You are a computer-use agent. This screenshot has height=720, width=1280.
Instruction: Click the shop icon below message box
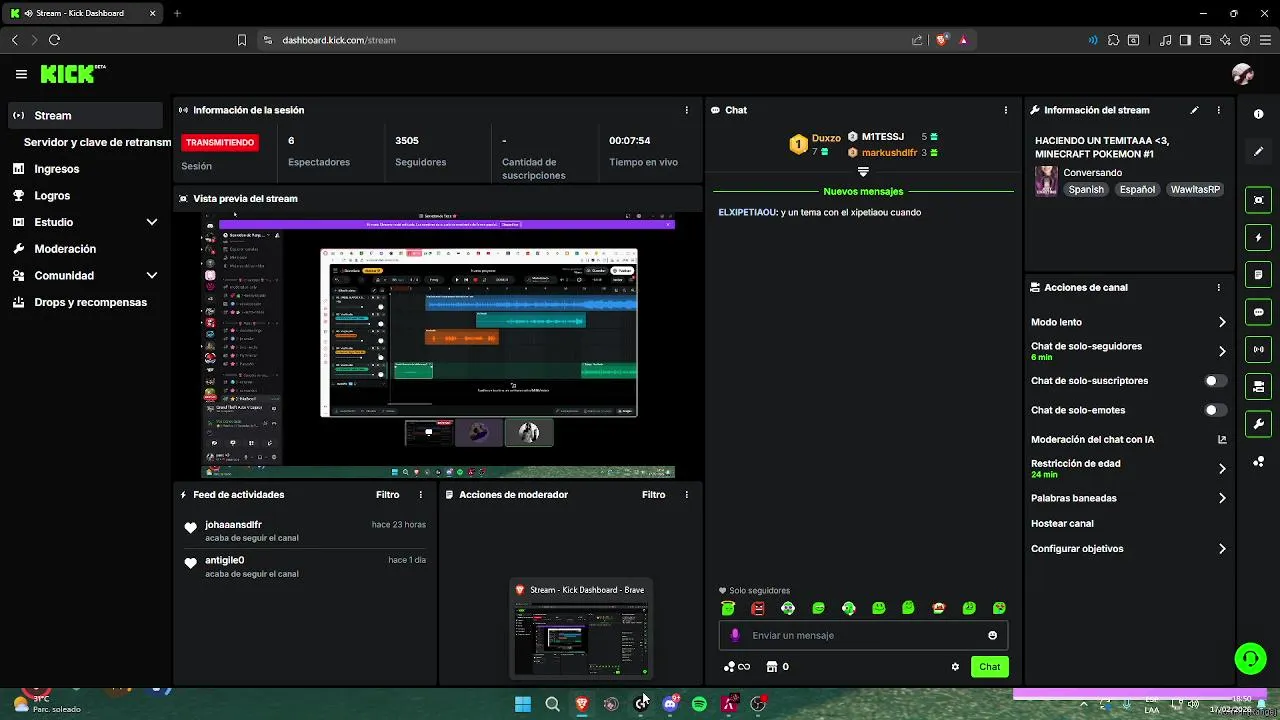tap(771, 667)
